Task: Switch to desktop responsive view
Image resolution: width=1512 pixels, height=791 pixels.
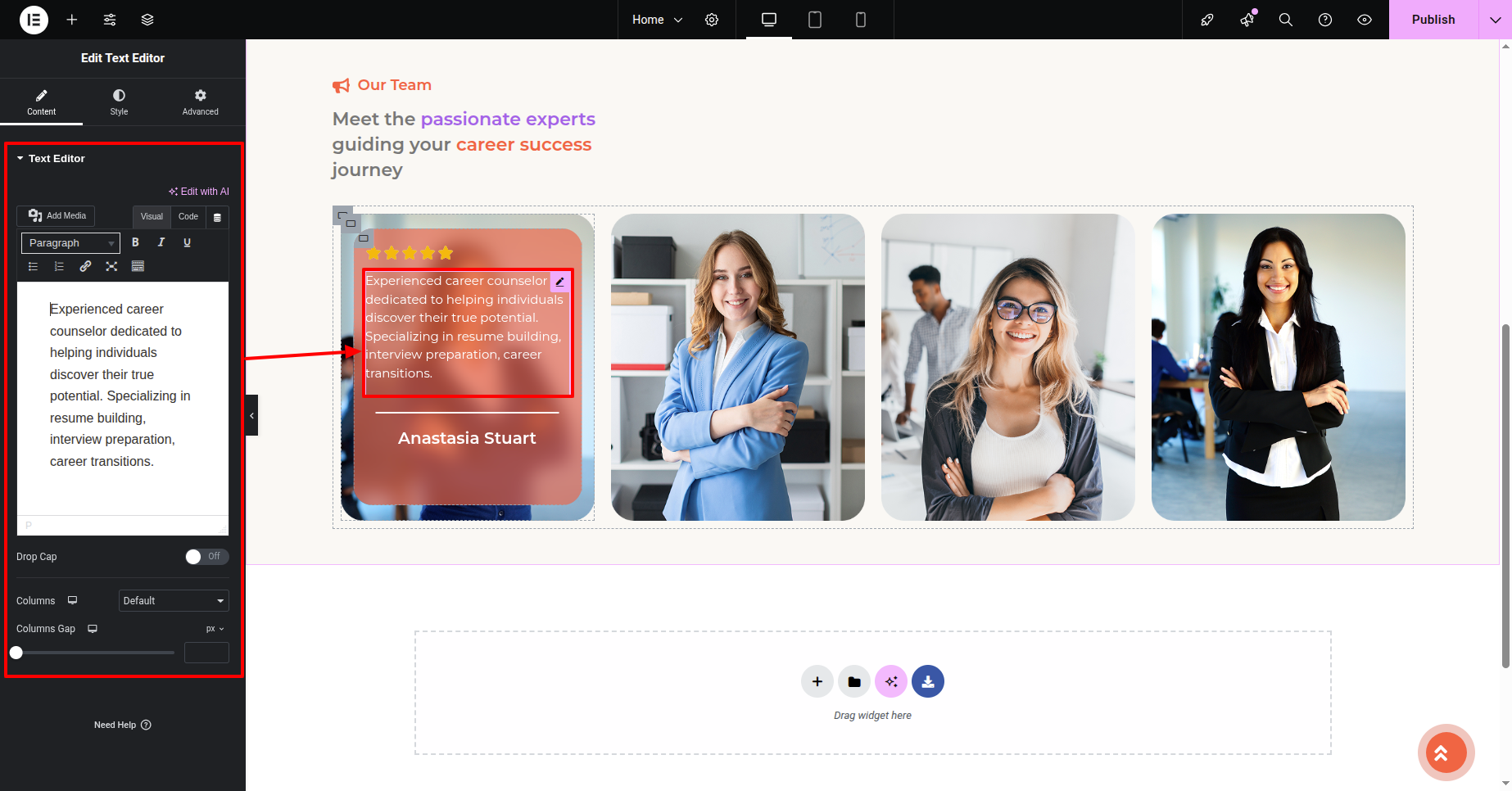Action: (769, 20)
